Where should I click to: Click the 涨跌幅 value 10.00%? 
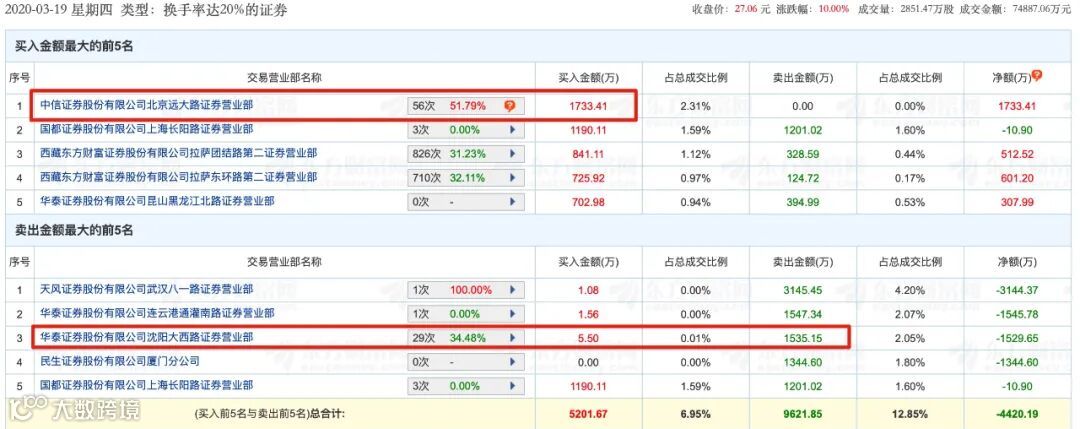pyautogui.click(x=832, y=10)
